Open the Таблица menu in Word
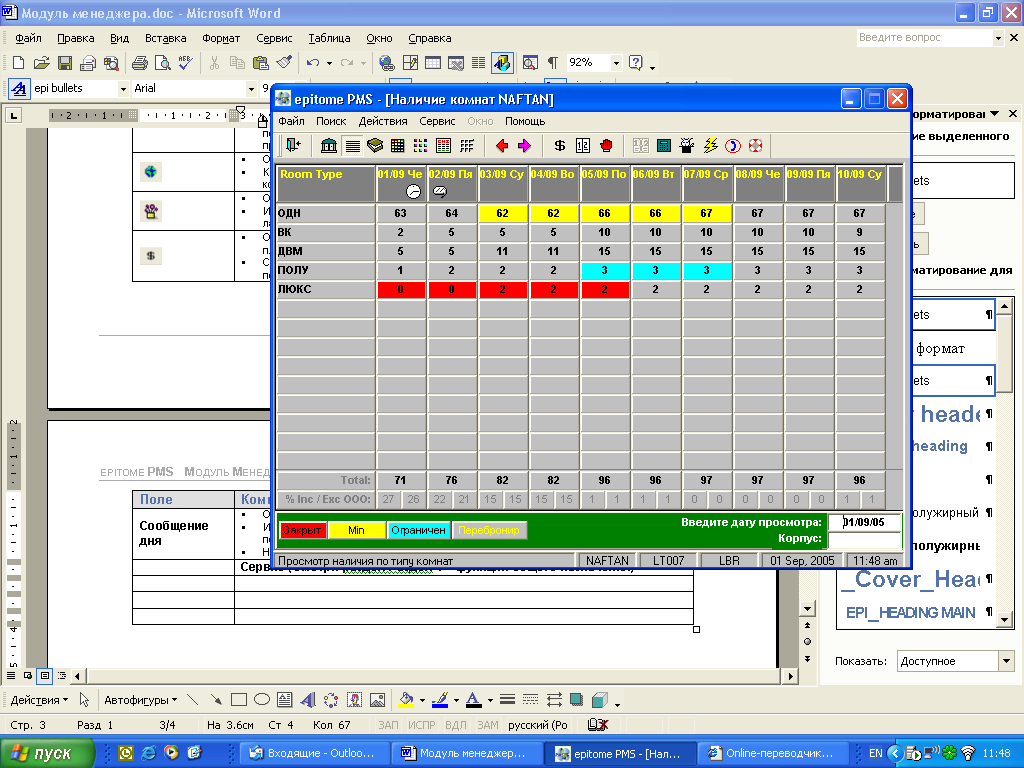The image size is (1024, 768). point(329,38)
